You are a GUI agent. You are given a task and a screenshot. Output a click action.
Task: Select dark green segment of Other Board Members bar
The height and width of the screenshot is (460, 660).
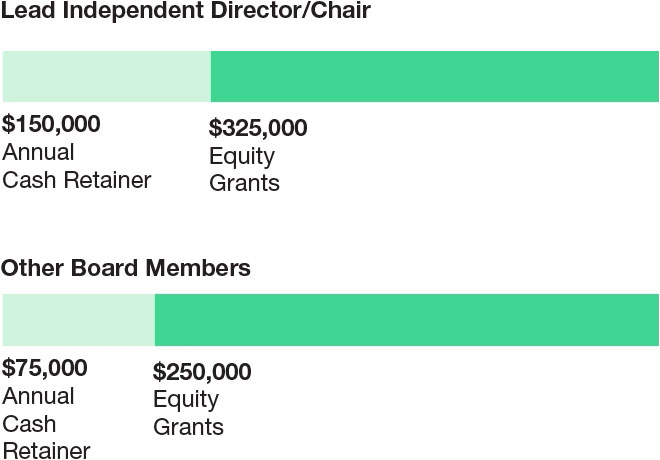(x=406, y=320)
